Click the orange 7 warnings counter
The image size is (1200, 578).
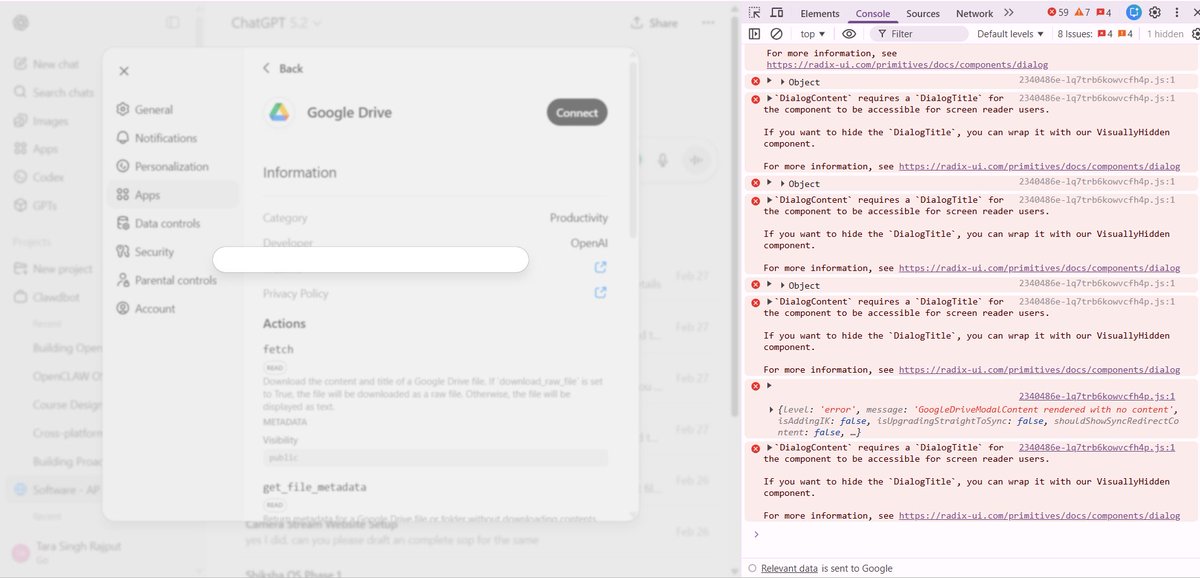[1081, 12]
